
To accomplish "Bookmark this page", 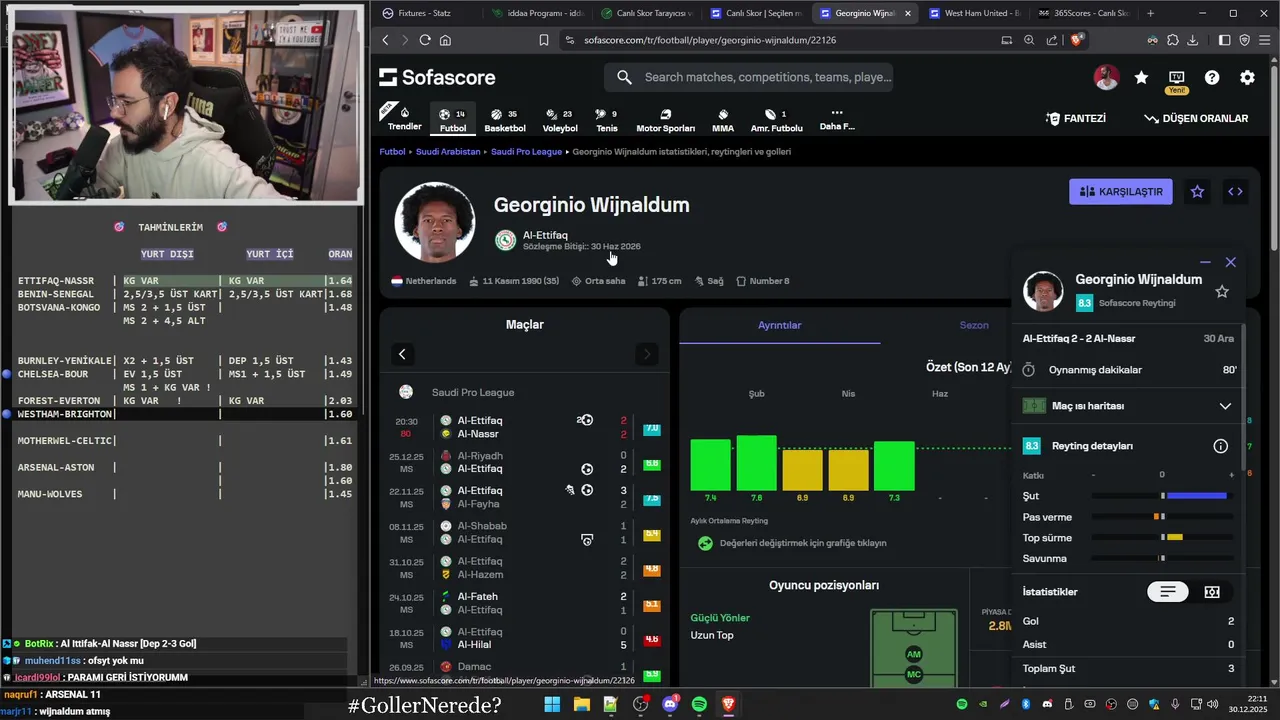I will pyautogui.click(x=544, y=40).
